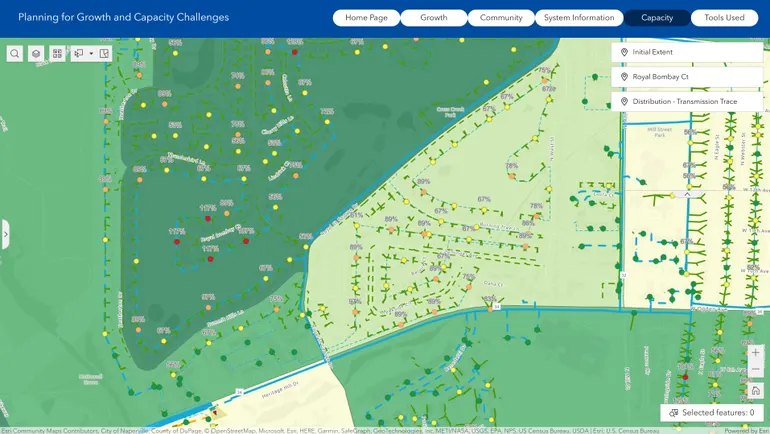Activate the select features tool
The image size is (770, 434).
79,54
